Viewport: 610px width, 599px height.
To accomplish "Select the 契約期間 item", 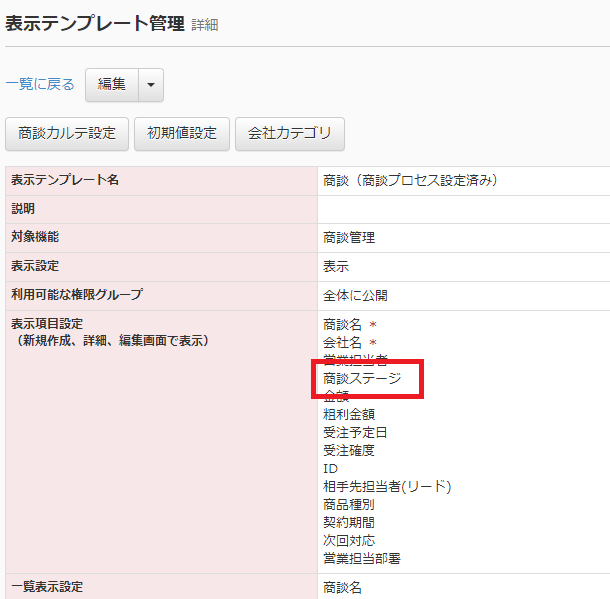I will 349,523.
